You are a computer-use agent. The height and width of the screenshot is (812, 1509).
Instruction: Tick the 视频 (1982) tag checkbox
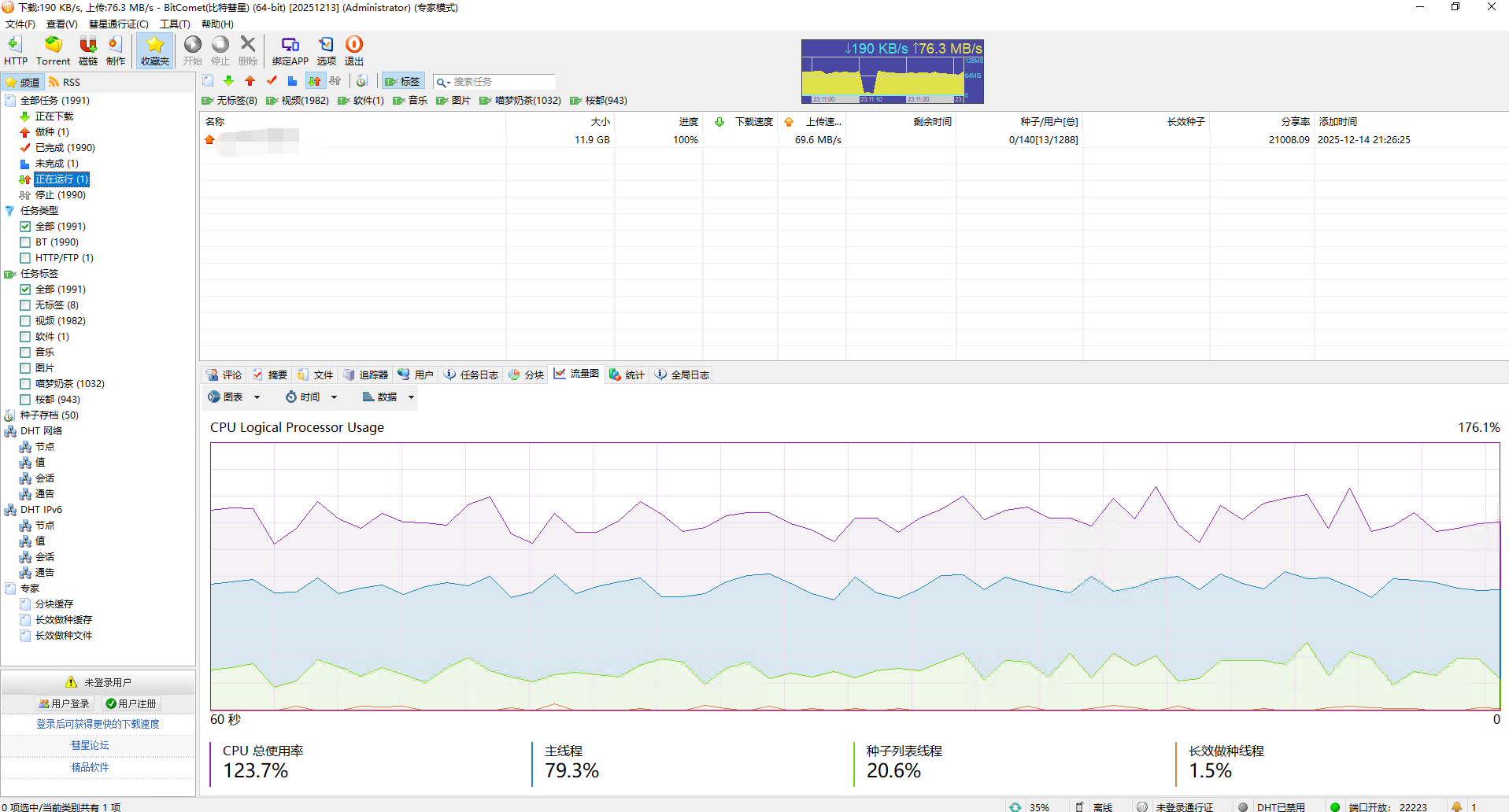pyautogui.click(x=25, y=321)
